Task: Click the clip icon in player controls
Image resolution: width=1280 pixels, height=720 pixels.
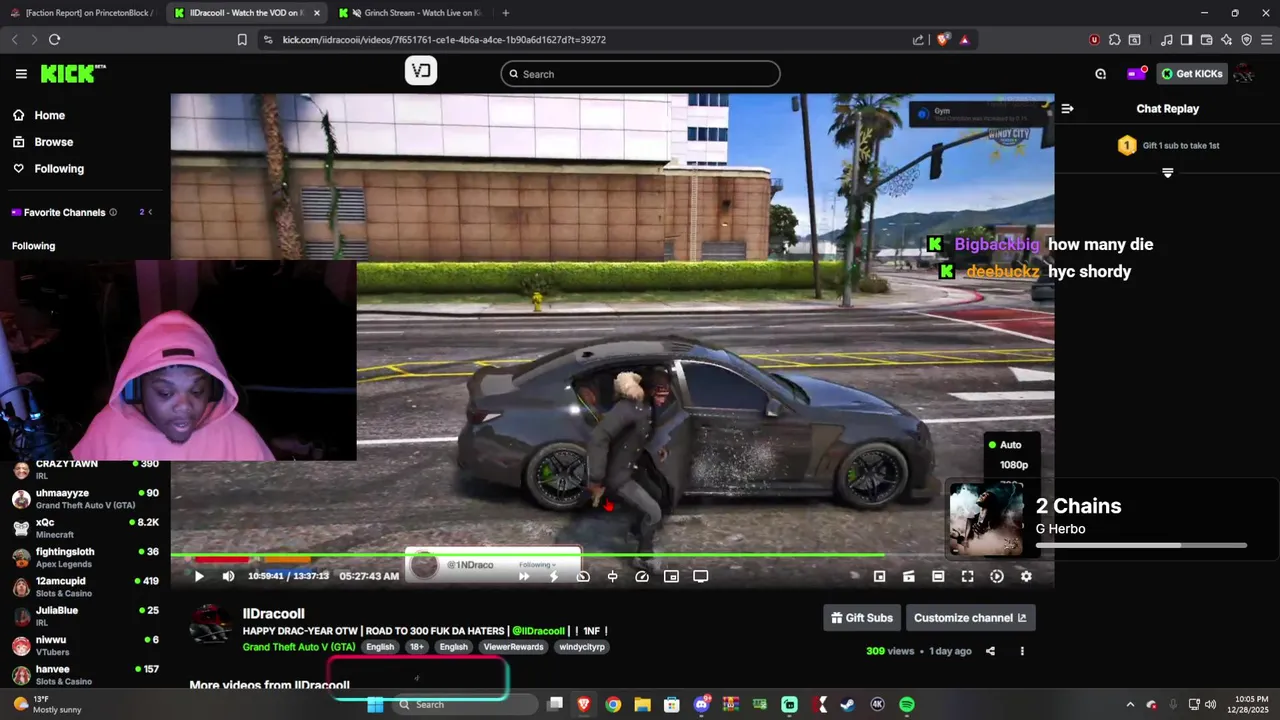Action: (x=909, y=576)
